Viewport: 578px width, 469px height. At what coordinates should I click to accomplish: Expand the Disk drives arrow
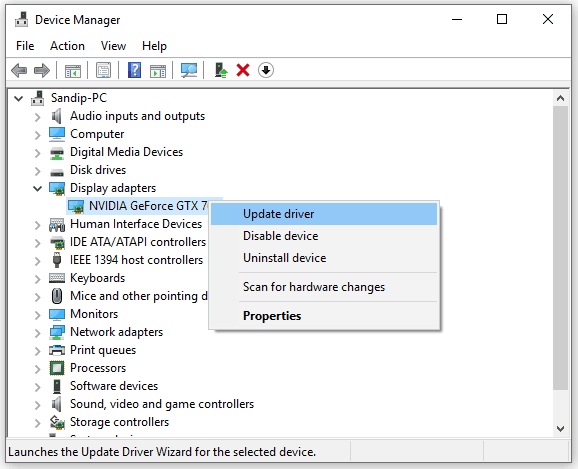pos(37,171)
